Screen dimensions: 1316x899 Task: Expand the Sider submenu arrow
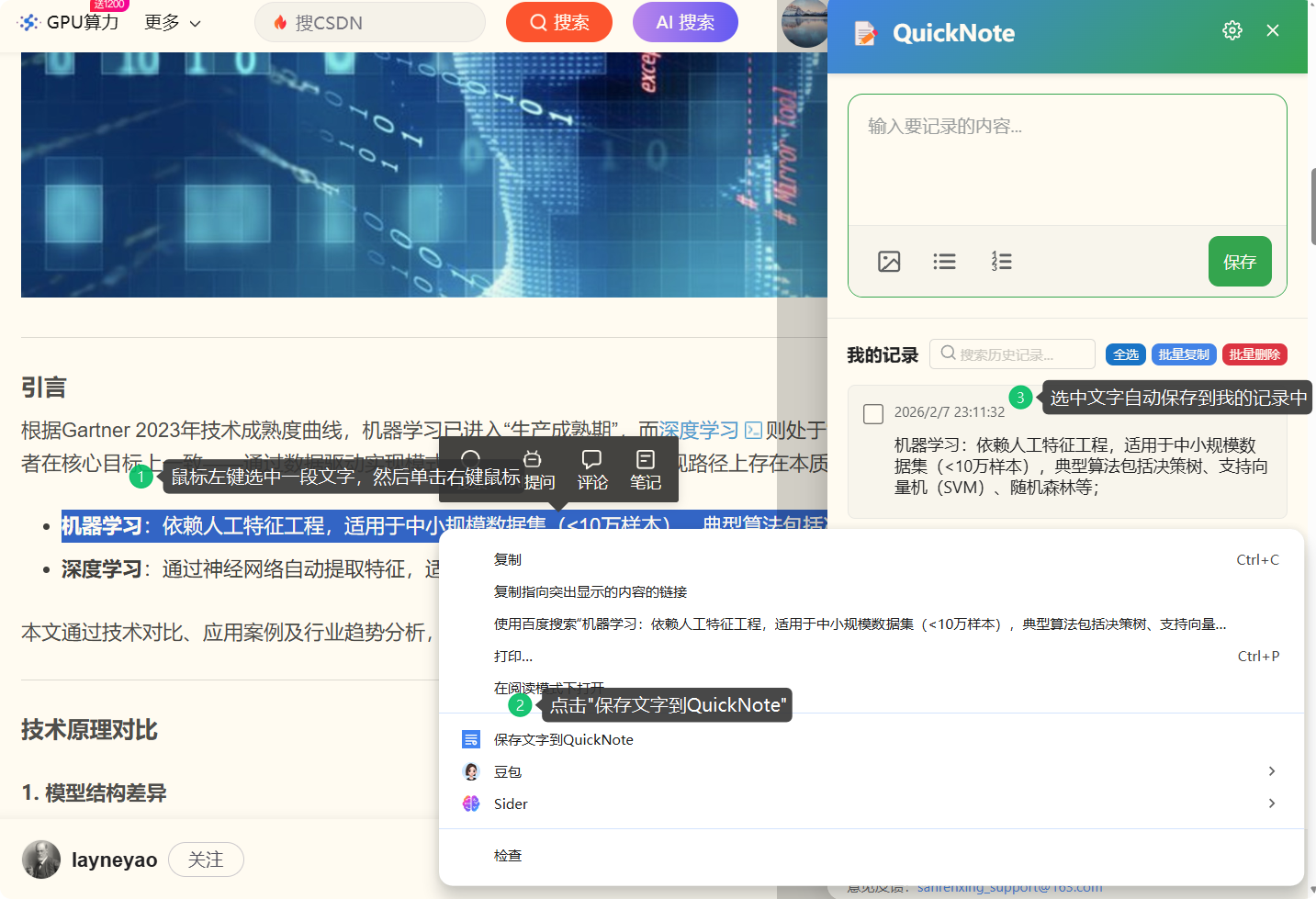[1272, 803]
